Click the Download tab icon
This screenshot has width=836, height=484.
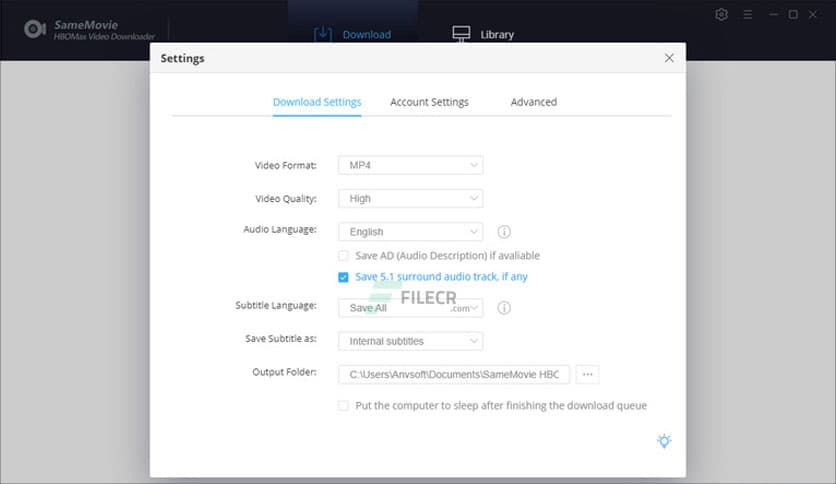[323, 34]
